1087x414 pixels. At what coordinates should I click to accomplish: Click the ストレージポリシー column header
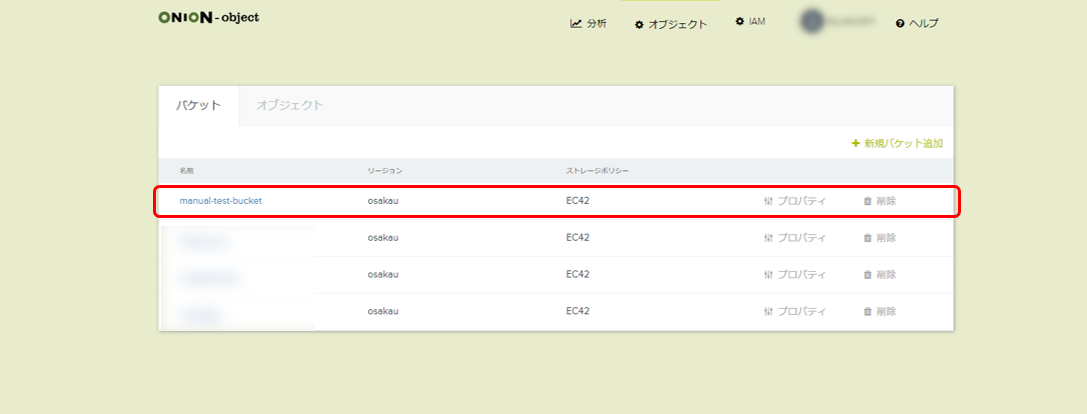point(597,171)
